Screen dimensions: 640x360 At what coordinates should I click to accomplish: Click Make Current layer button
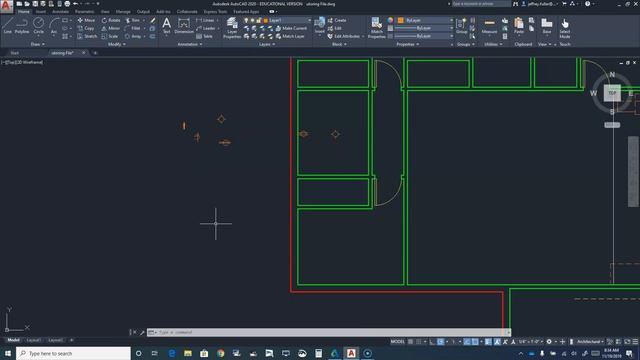[x=291, y=28]
